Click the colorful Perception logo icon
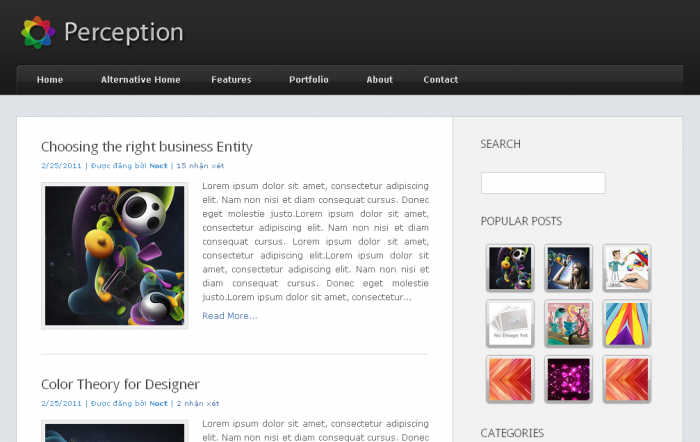The image size is (700, 442). (37, 32)
